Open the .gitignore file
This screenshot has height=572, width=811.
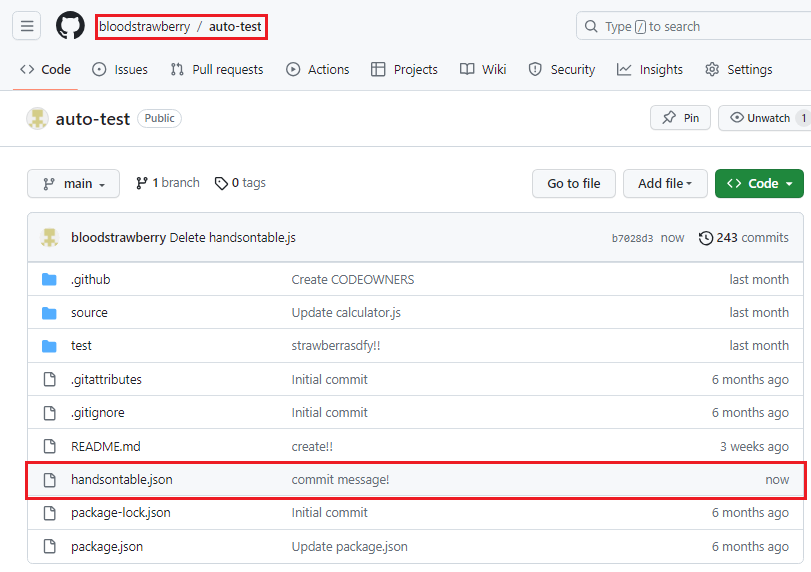(98, 413)
